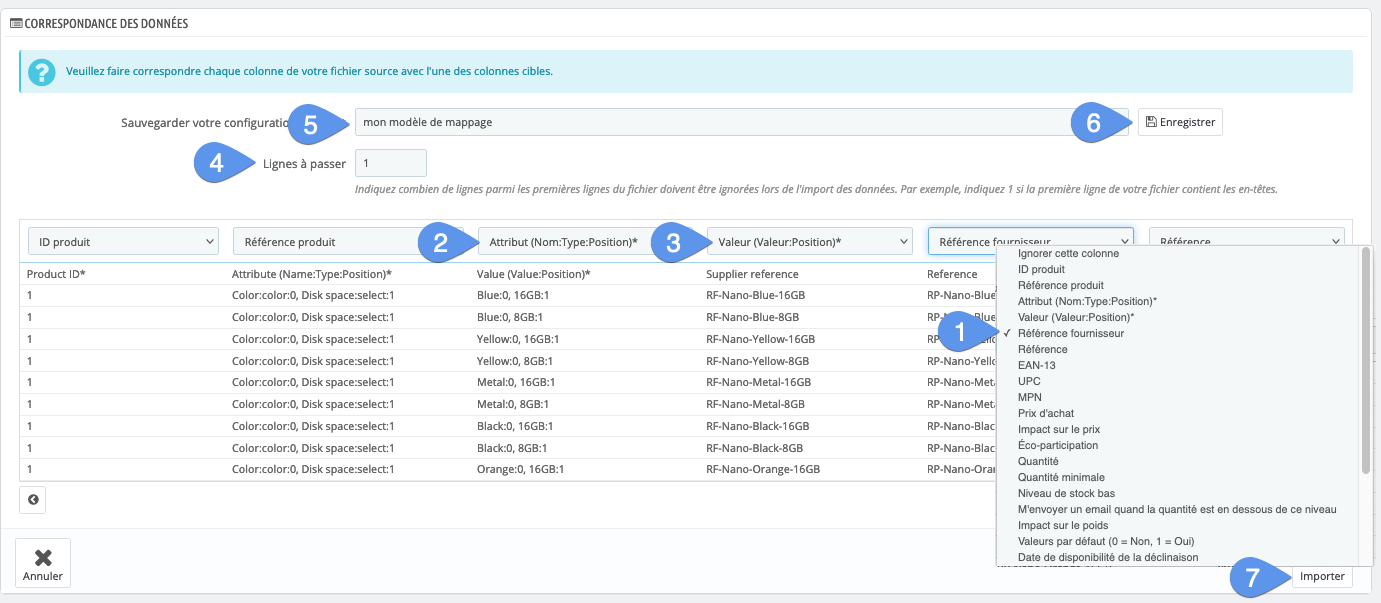This screenshot has height=603, width=1381.
Task: Choose 'EAN-13' in the open list
Action: (1036, 365)
